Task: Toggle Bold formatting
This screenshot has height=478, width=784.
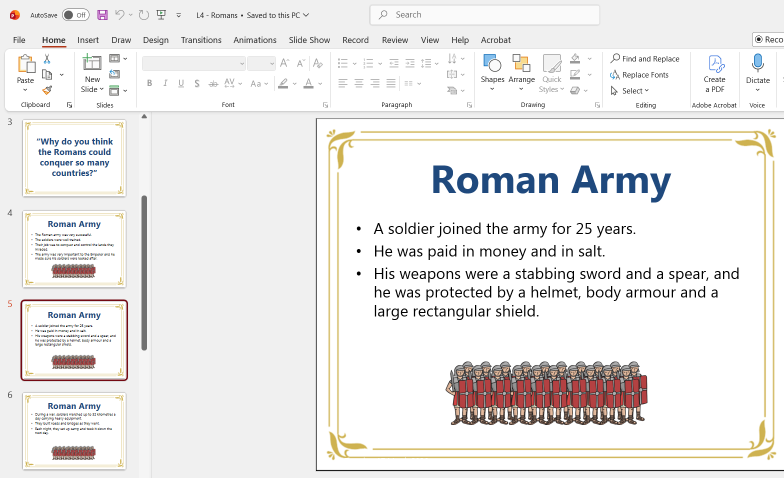Action: click(149, 84)
